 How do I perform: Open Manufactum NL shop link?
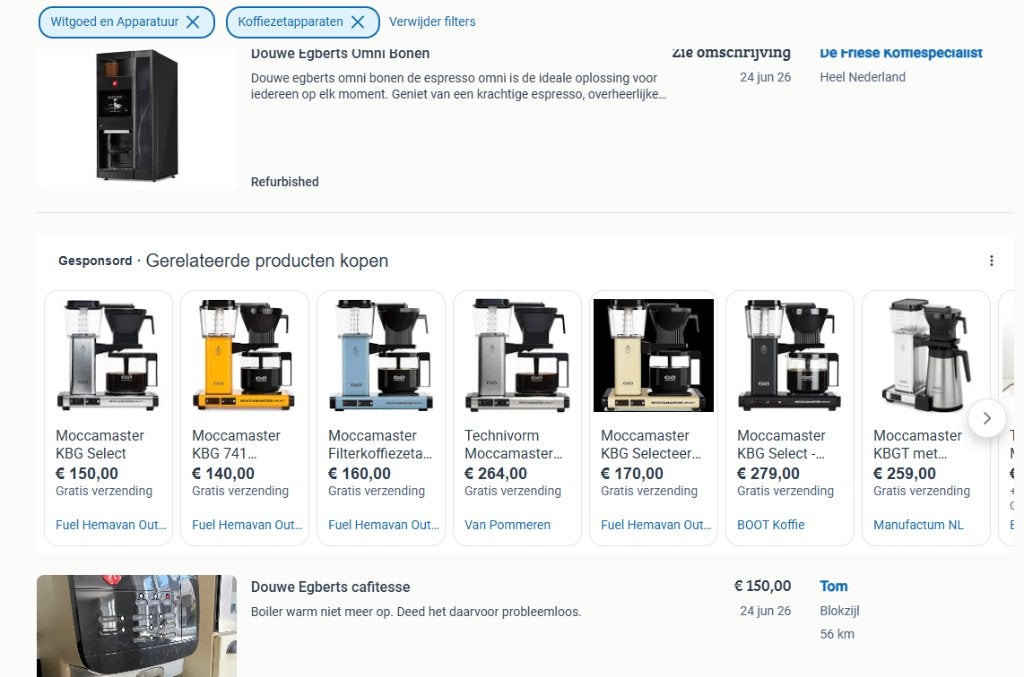[x=918, y=525]
